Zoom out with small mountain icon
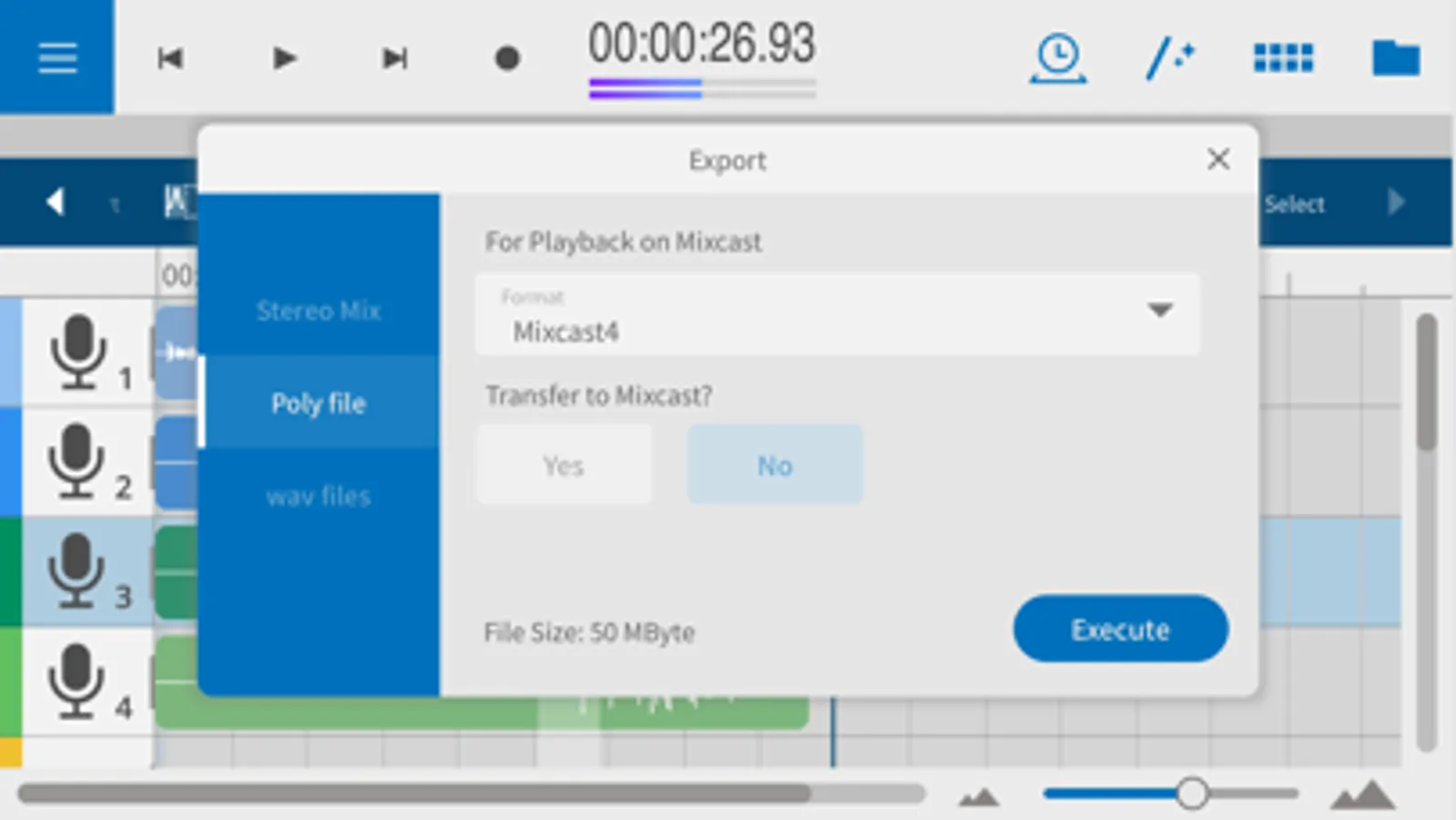This screenshot has width=1456, height=820. coord(979,796)
